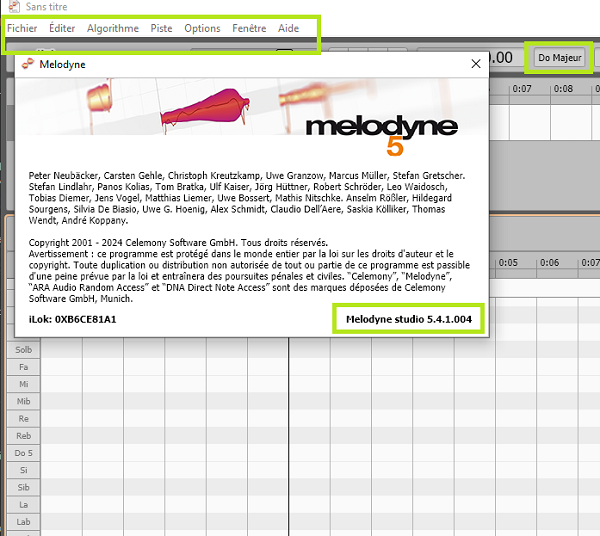Click the Do 5 piano key label

(23, 453)
